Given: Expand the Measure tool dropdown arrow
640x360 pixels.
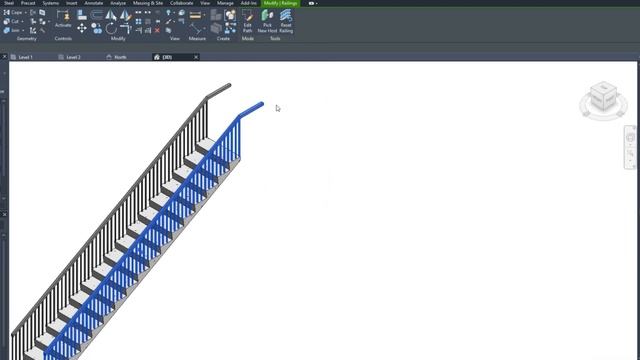Looking at the screenshot, I should pyautogui.click(x=204, y=16).
